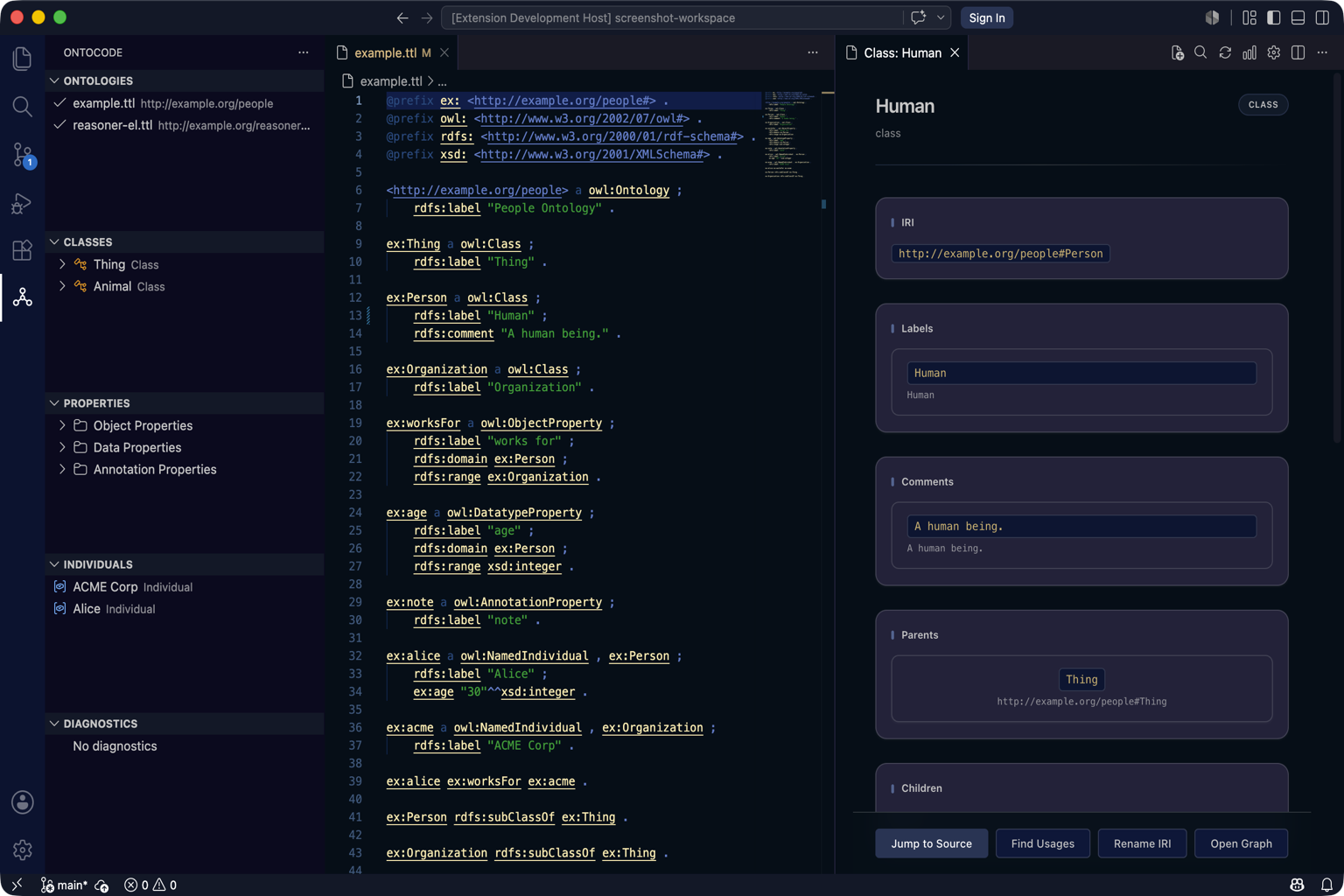This screenshot has width=1344, height=896.
Task: Click the Human label input field
Action: click(x=1081, y=373)
